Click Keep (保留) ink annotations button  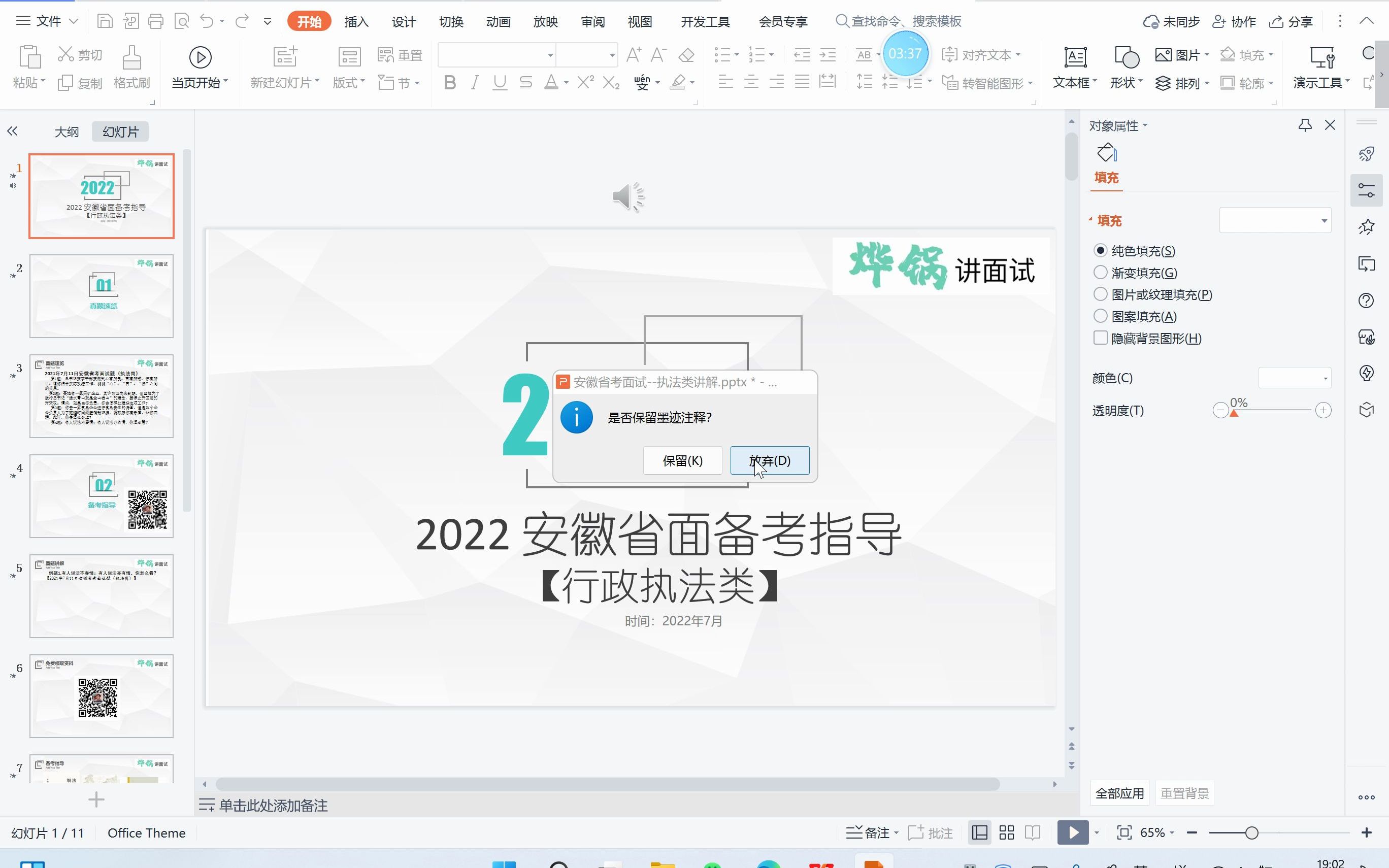coord(682,460)
